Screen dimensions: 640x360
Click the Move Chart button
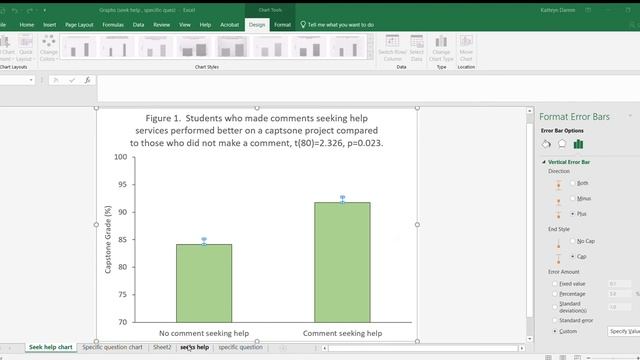coord(466,48)
